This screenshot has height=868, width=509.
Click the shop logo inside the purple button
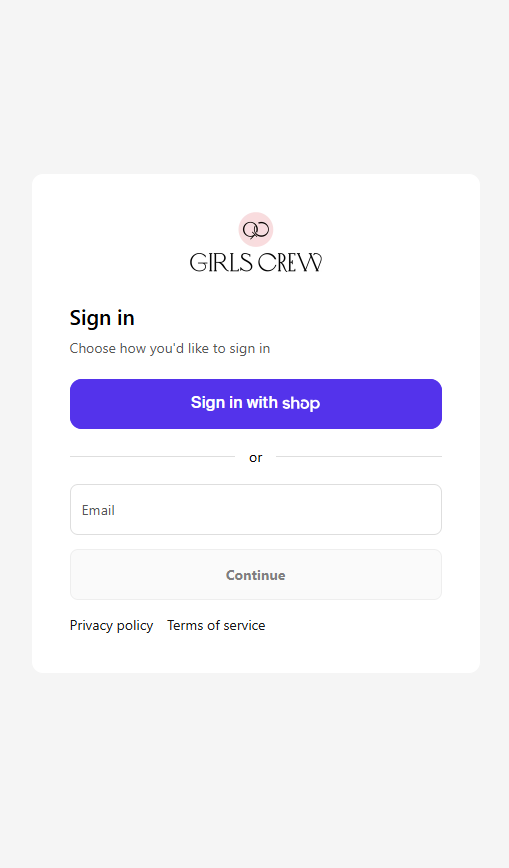pos(301,404)
